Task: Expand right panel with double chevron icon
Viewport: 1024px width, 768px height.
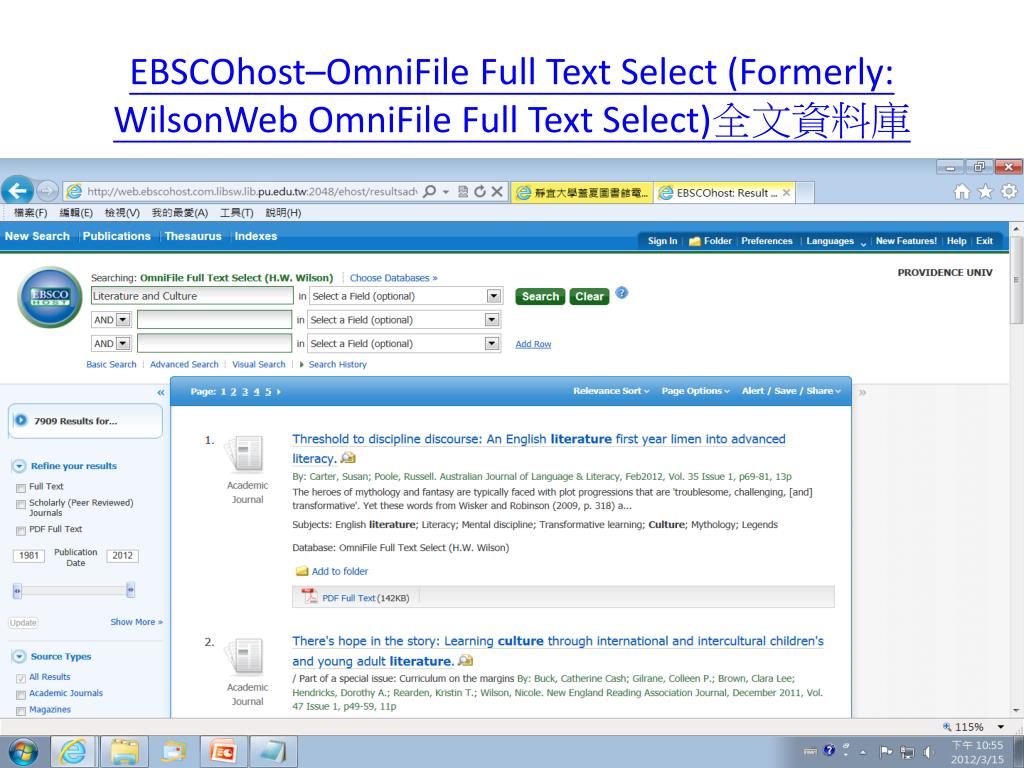Action: click(x=863, y=392)
